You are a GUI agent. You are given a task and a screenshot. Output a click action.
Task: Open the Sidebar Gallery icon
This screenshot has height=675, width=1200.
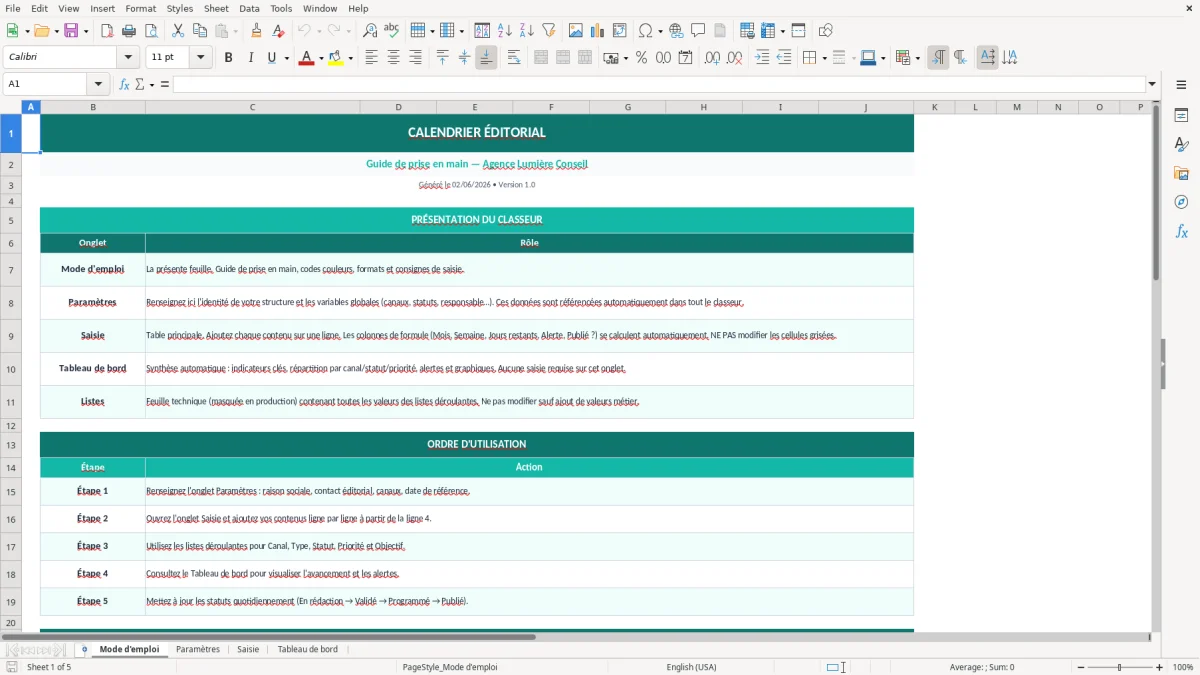(1181, 174)
